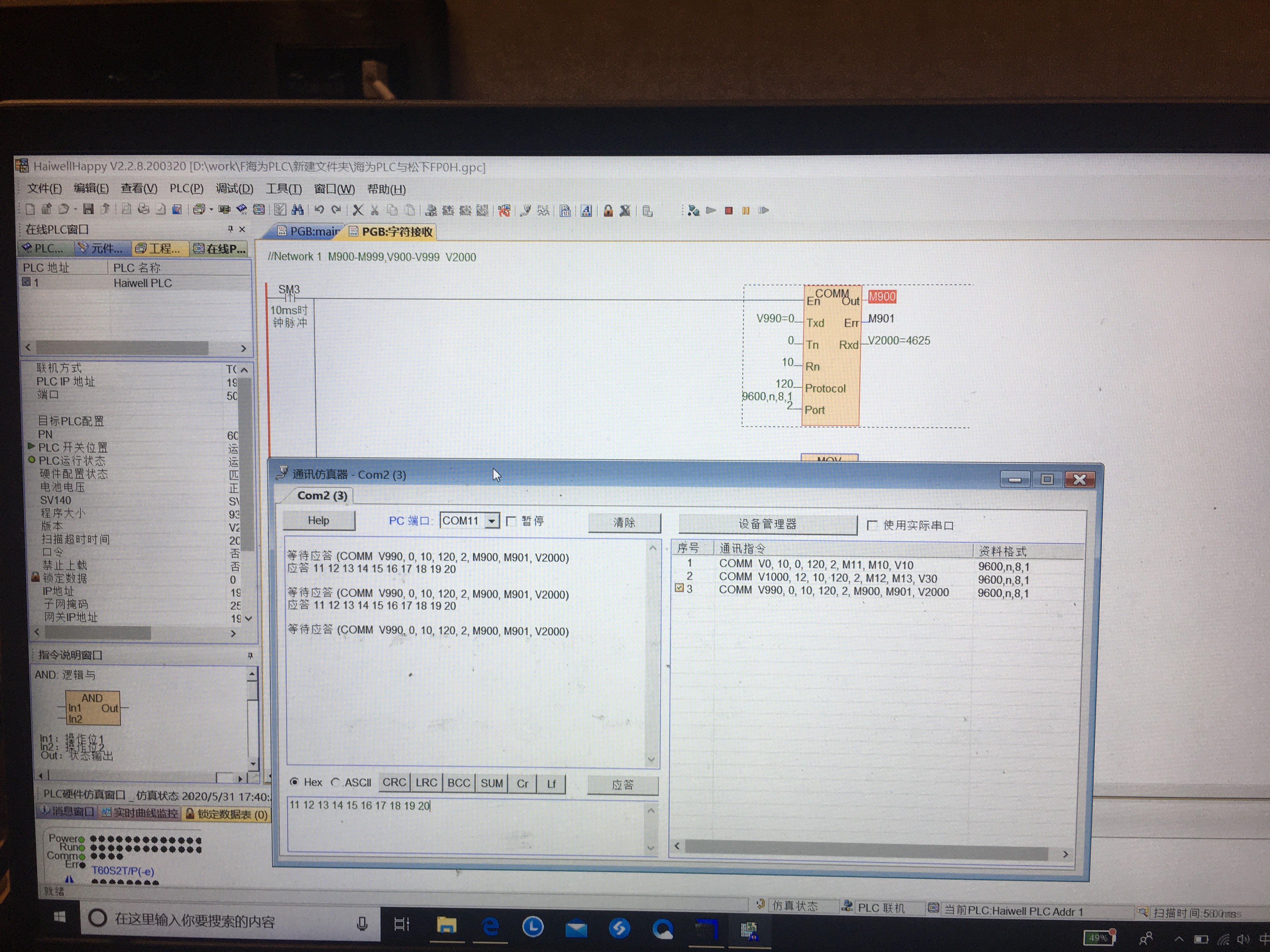
Task: Click the New file toolbar icon
Action: click(30, 209)
